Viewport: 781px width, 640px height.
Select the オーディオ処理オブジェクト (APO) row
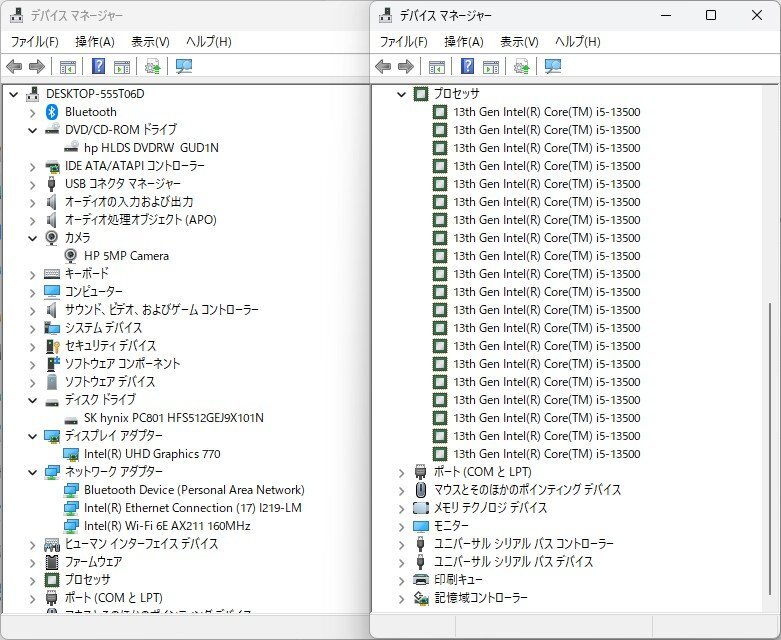(x=140, y=220)
